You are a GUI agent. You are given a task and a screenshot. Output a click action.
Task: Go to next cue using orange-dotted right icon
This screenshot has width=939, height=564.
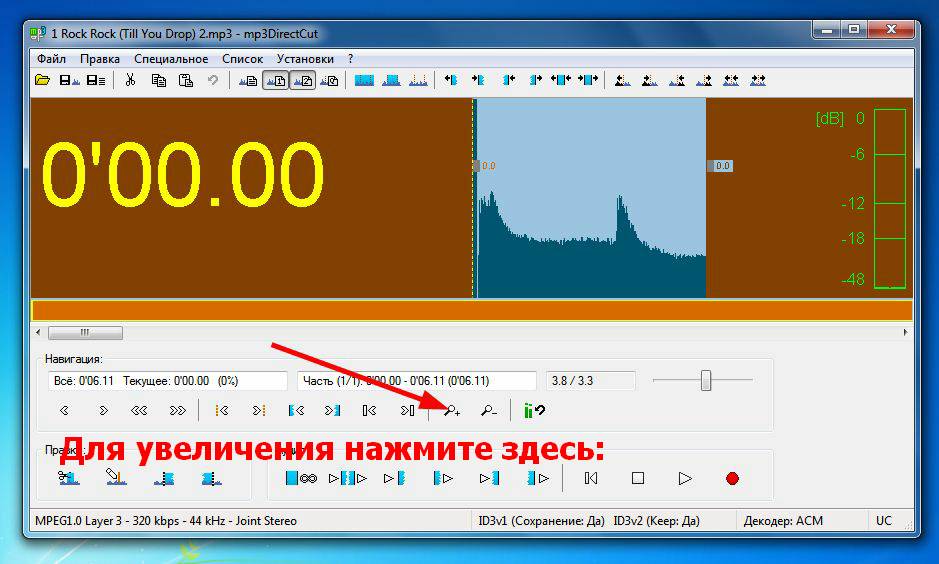tap(259, 411)
